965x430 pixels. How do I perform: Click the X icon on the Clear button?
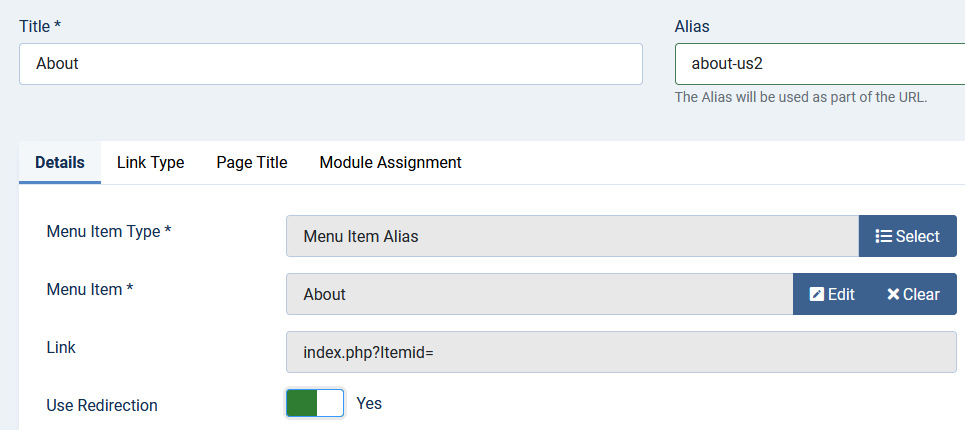pos(893,295)
